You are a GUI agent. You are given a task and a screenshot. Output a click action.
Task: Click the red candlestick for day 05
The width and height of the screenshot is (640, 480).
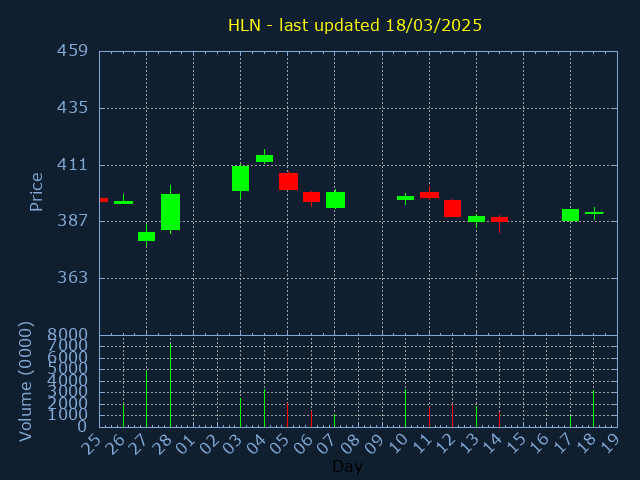(288, 181)
